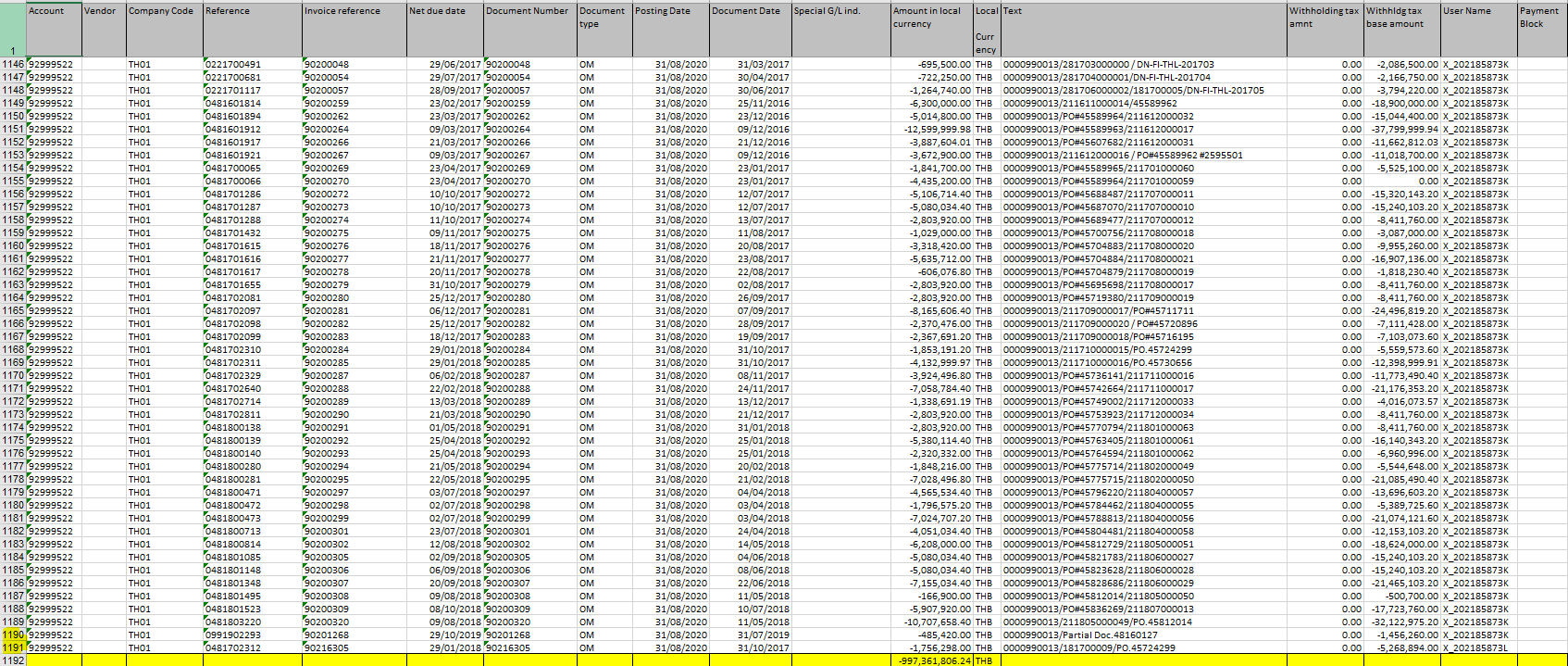The width and height of the screenshot is (1568, 666).
Task: Select tax base amount -2,086,500.00
Action: (x=1402, y=65)
